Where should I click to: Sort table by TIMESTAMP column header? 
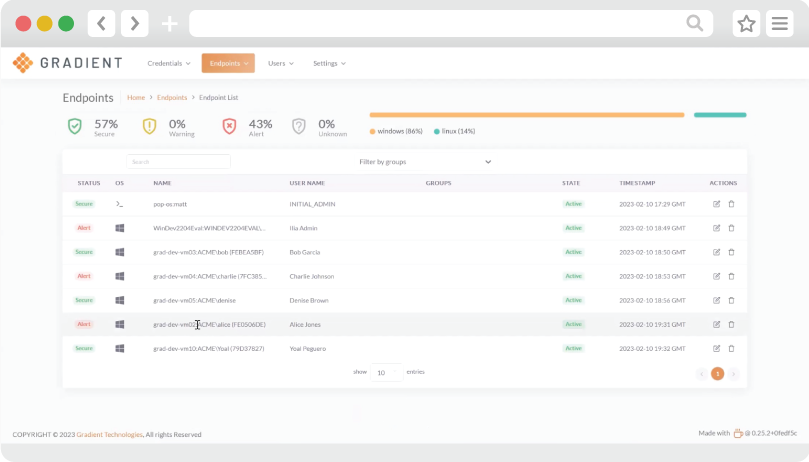(637, 183)
